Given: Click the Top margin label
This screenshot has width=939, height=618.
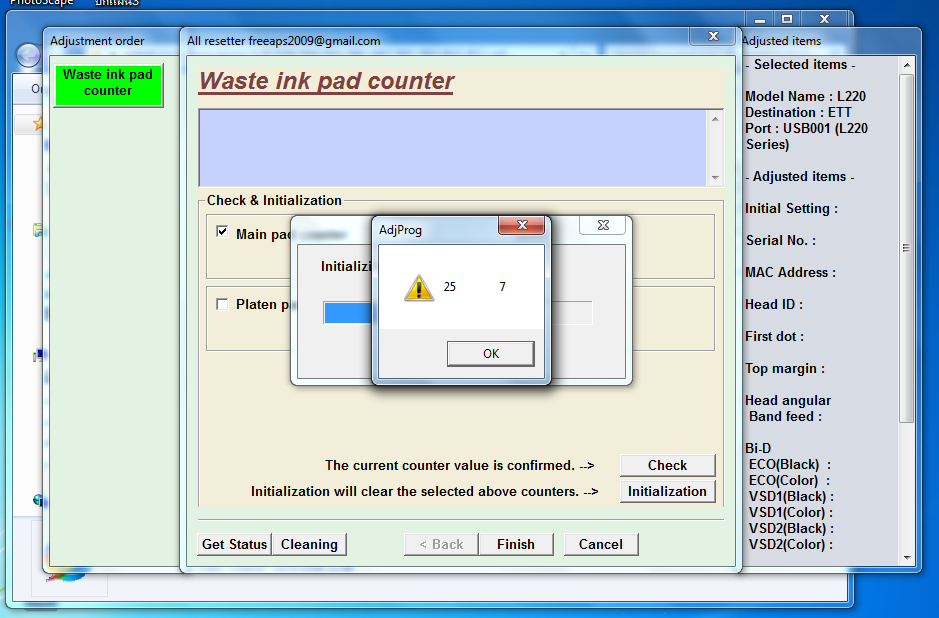Looking at the screenshot, I should click(x=784, y=368).
